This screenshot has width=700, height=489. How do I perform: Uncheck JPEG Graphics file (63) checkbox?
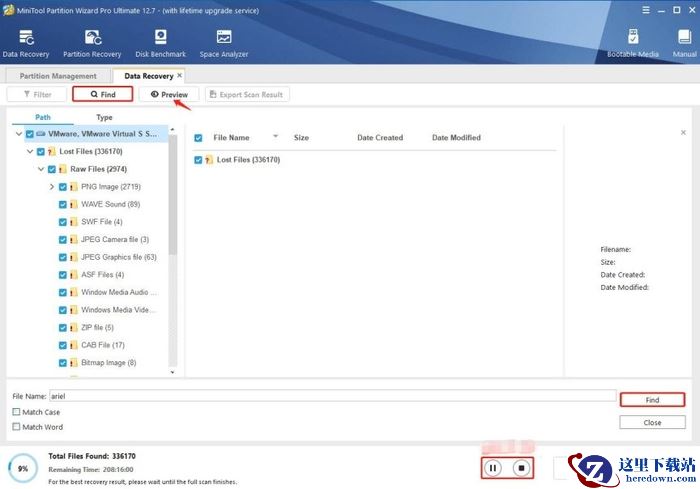click(62, 257)
